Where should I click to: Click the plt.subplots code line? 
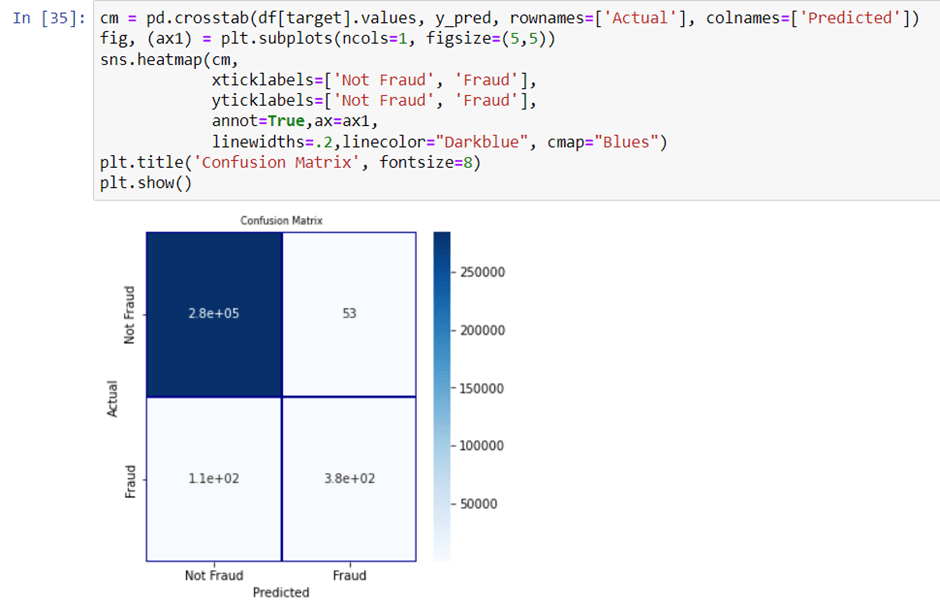327,40
